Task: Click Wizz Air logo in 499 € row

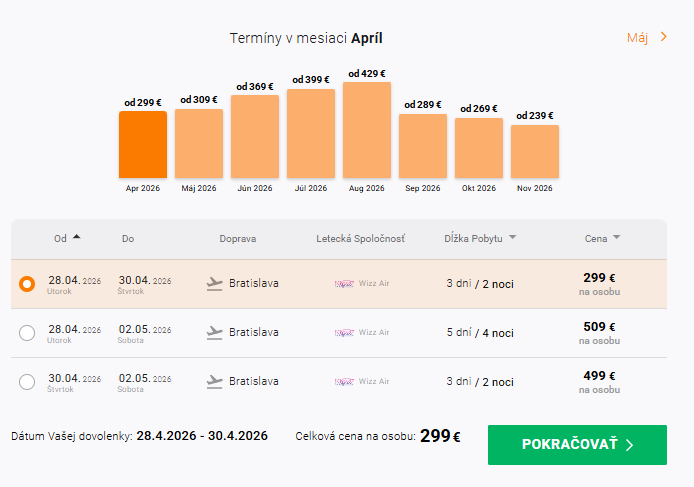Action: 345,381
